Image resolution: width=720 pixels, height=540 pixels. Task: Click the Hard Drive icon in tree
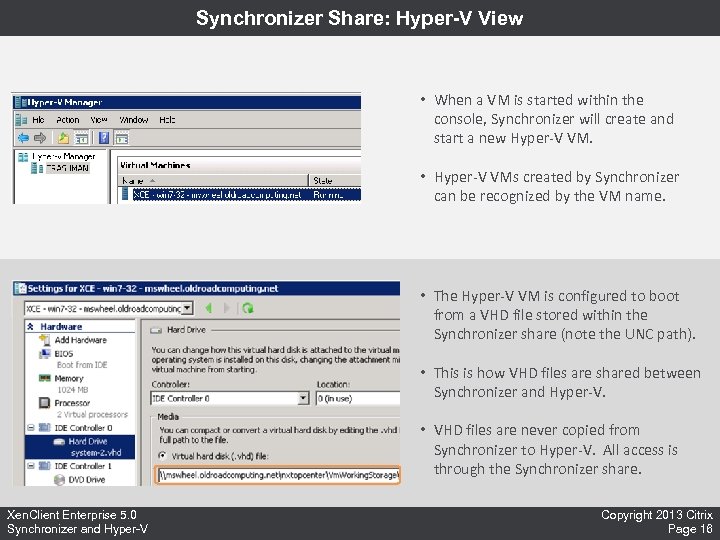click(x=59, y=442)
